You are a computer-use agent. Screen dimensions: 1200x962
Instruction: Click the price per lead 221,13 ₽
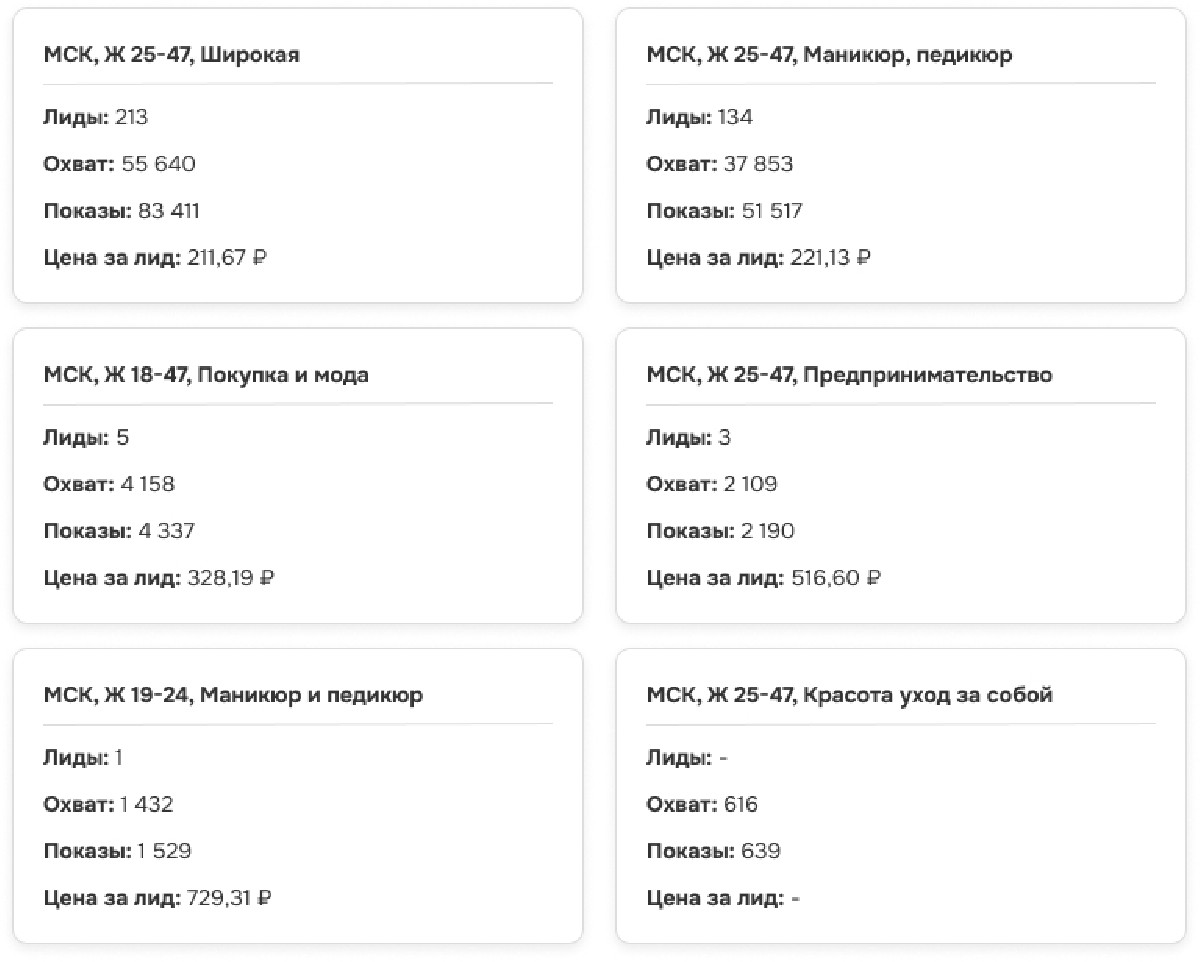(x=830, y=258)
